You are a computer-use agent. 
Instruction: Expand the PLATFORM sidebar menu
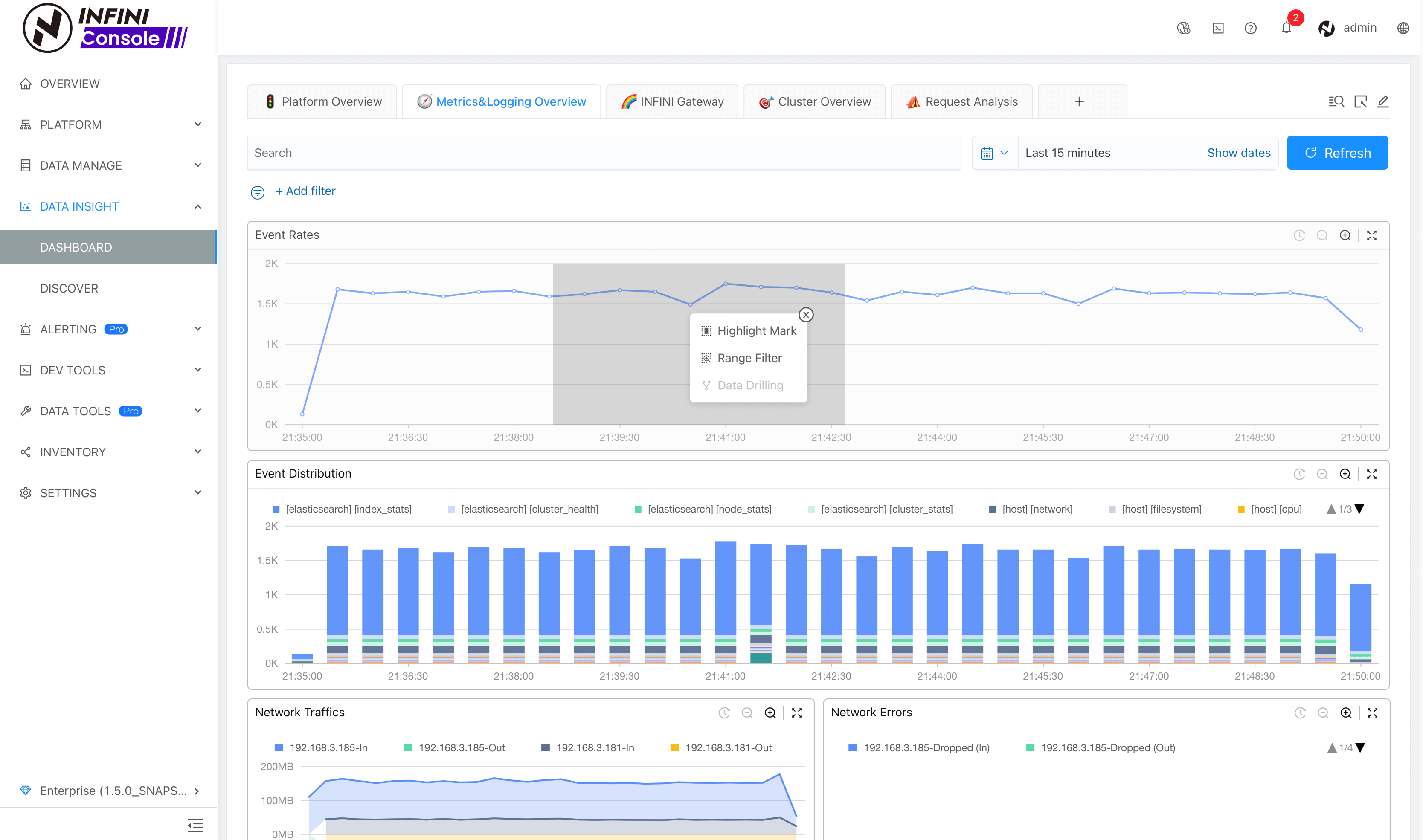(109, 125)
